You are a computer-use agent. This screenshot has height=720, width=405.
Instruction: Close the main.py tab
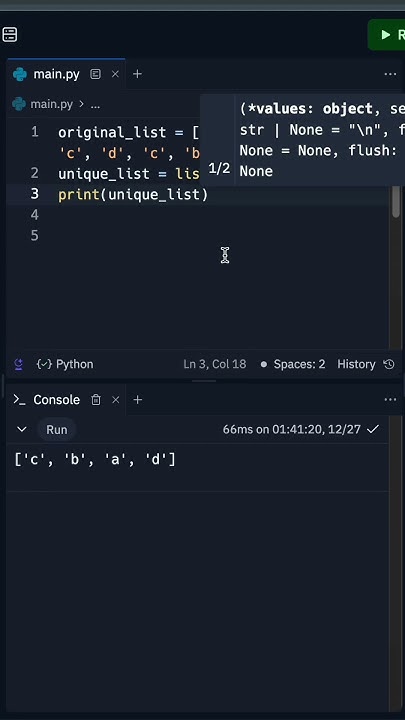[115, 74]
